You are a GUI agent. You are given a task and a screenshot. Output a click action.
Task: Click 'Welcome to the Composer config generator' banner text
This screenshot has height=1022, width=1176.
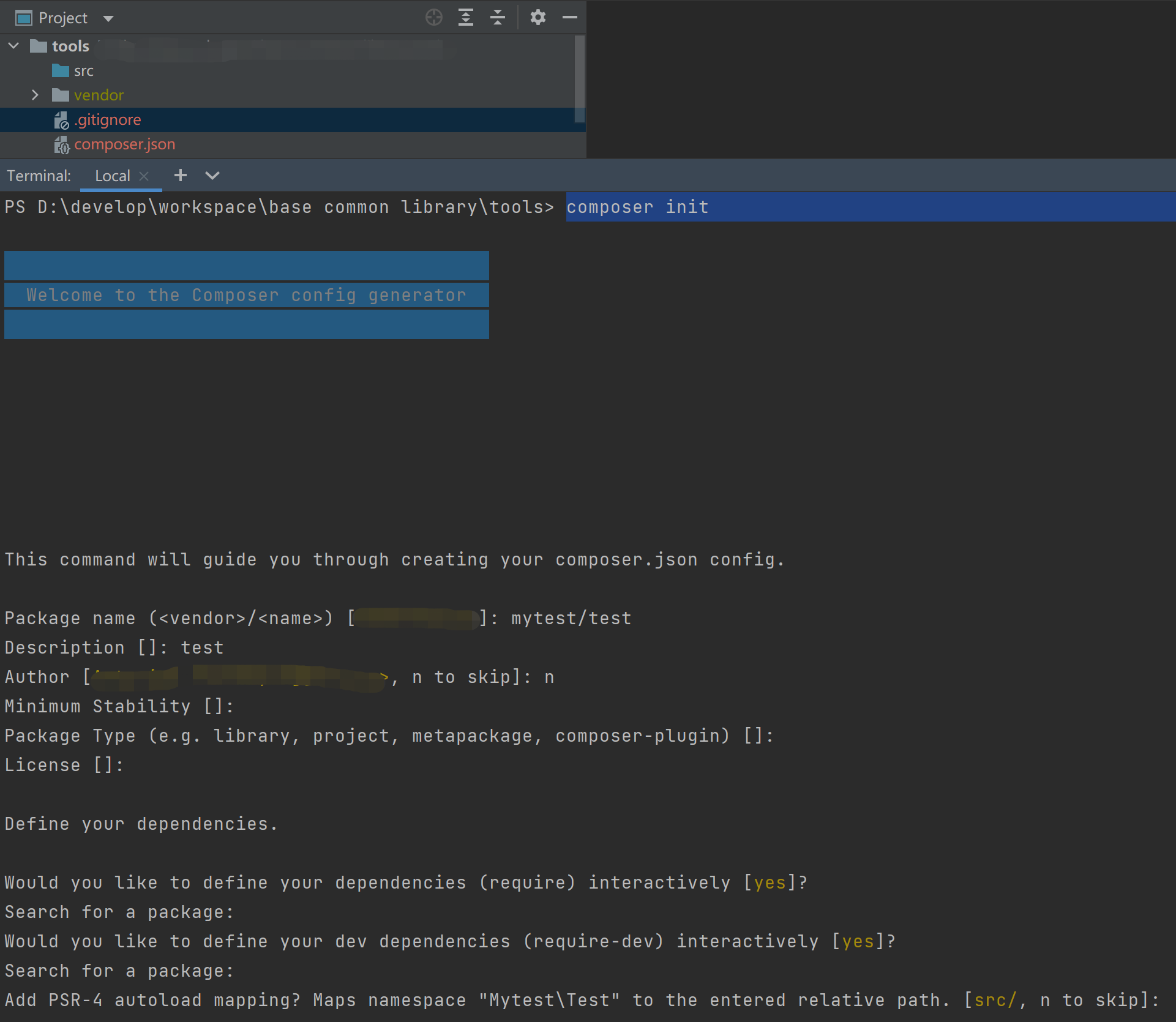(x=246, y=295)
